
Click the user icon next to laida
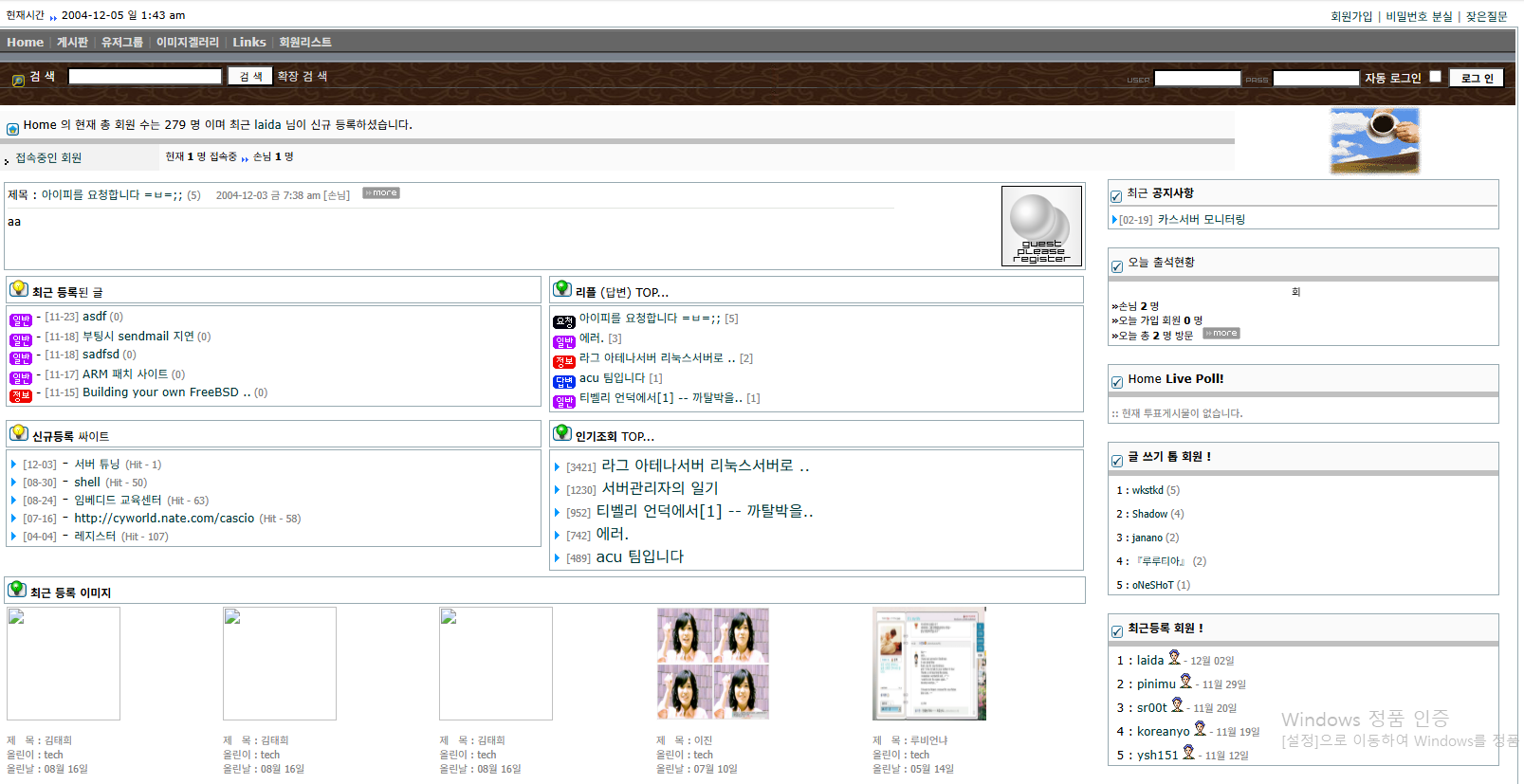pyautogui.click(x=1174, y=658)
